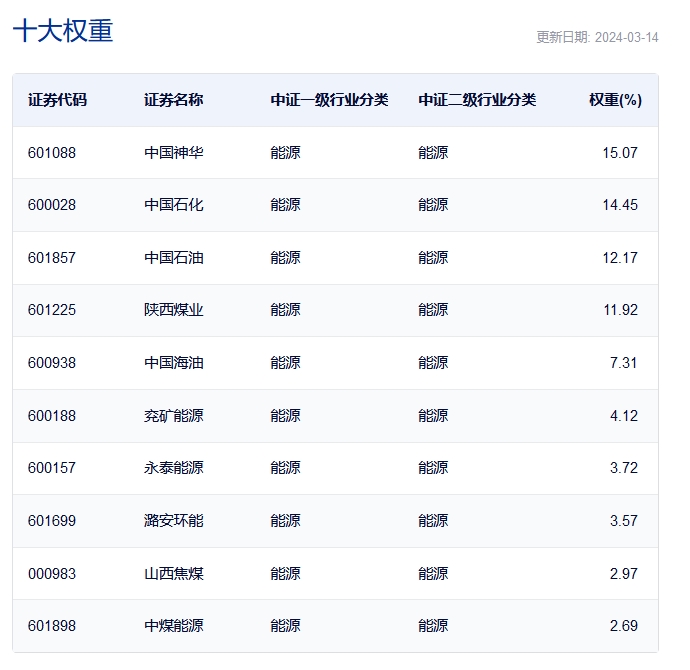Select stock name 中国海油
Image resolution: width=690 pixels, height=670 pixels.
pos(174,362)
